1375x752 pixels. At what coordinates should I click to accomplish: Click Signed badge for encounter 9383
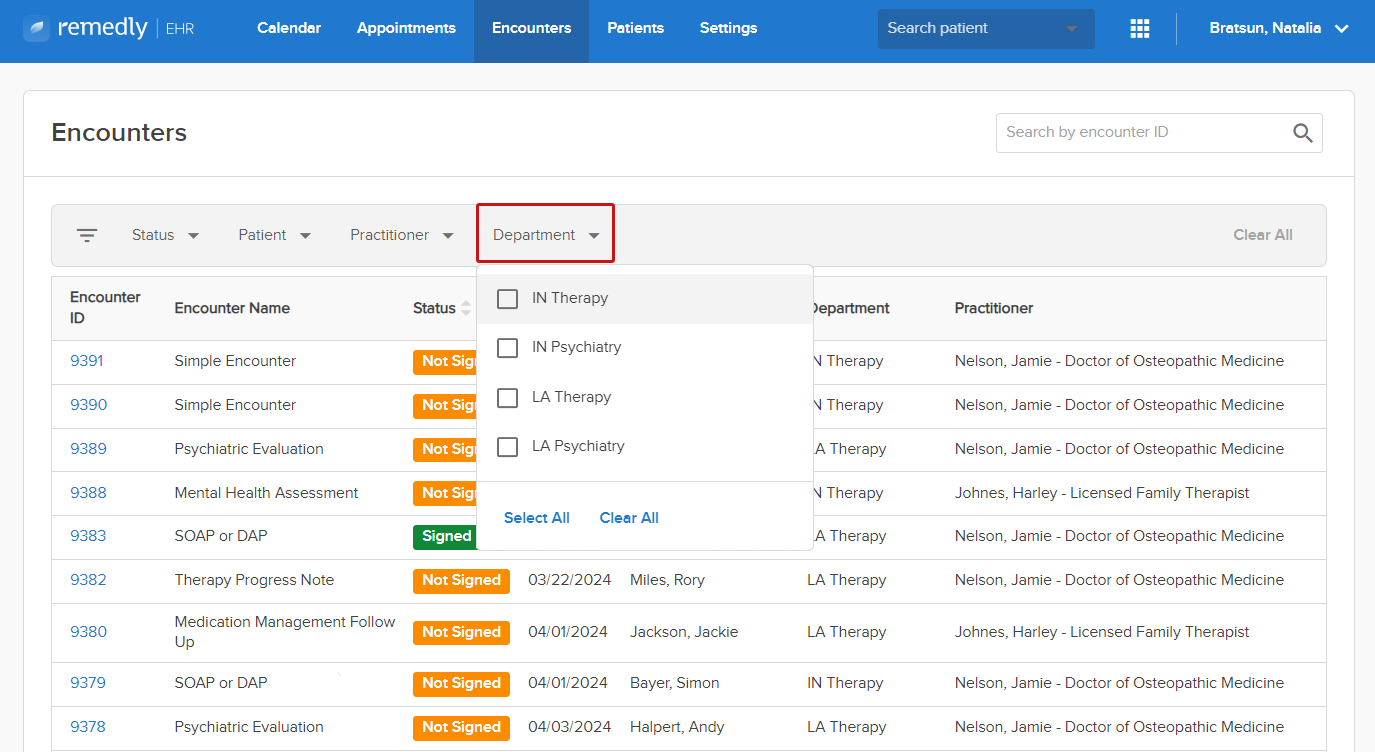[446, 536]
